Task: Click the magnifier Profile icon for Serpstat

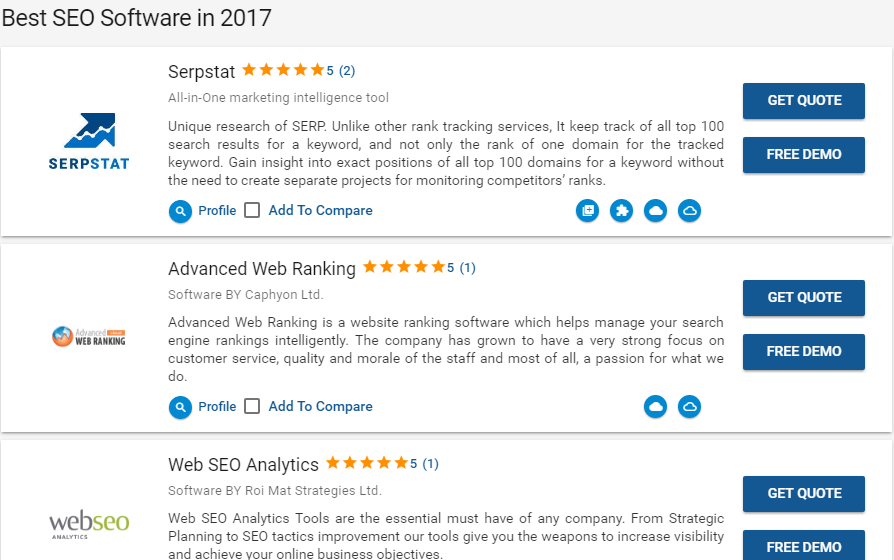Action: pos(180,212)
